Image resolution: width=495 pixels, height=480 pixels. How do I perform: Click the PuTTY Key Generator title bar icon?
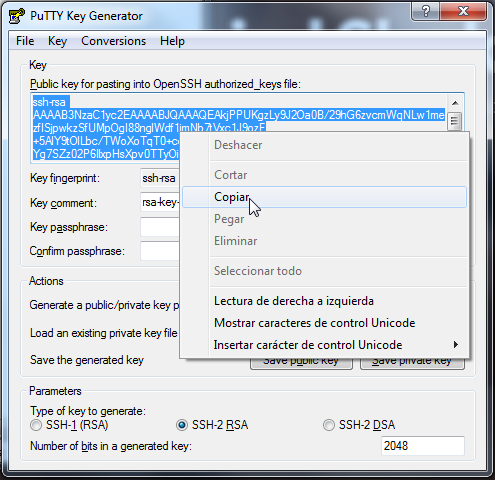coord(17,16)
